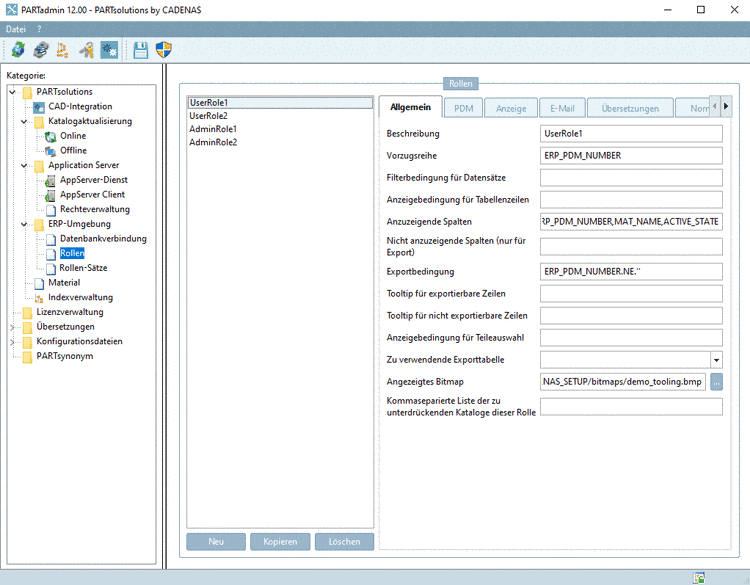Click the offline update disk toolbar icon

[41, 50]
